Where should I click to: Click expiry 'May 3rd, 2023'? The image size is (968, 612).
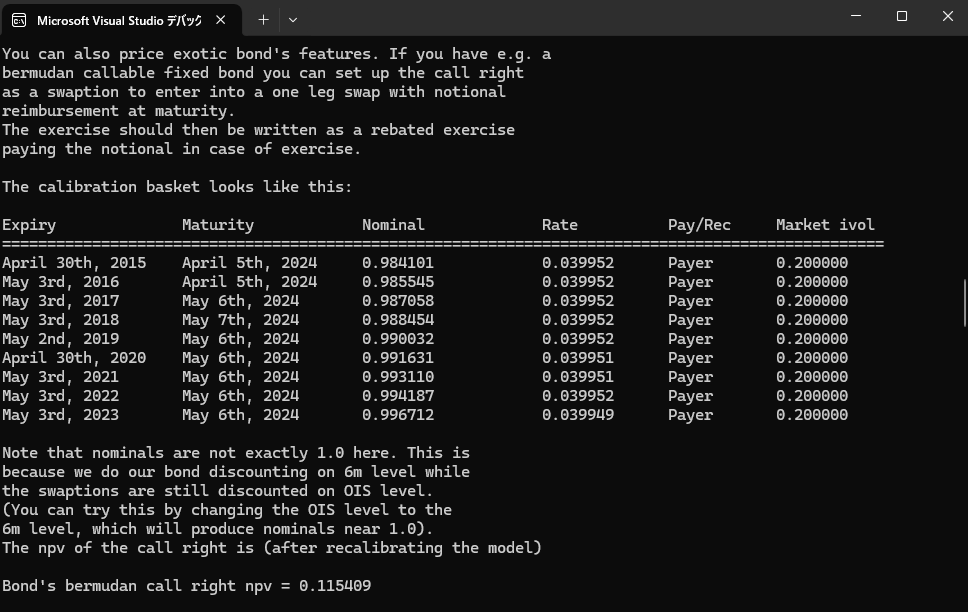(60, 415)
